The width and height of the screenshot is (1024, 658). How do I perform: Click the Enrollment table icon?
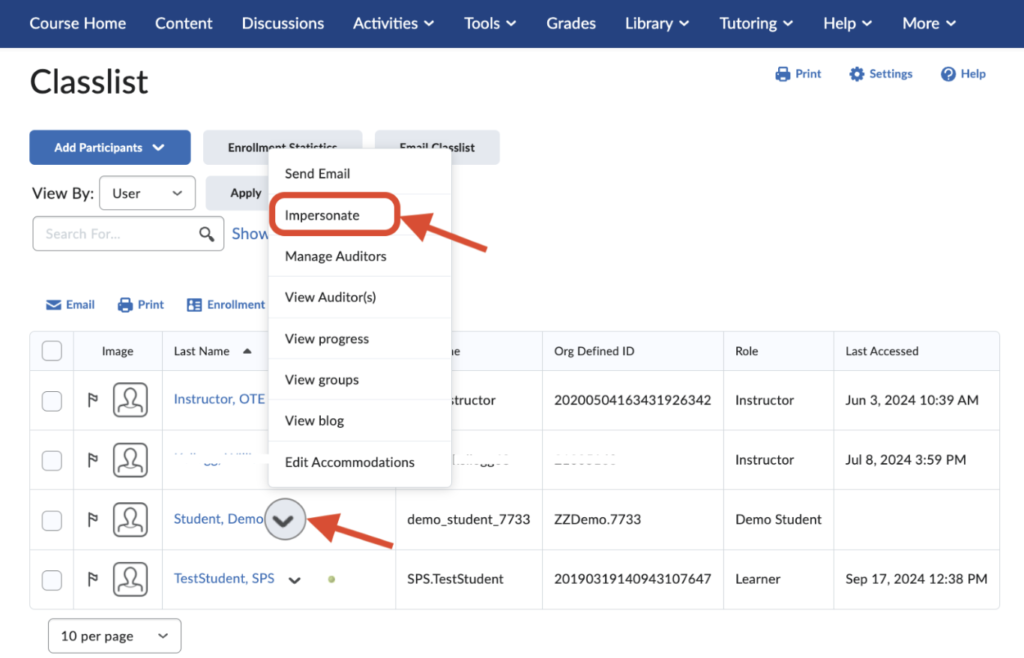(x=194, y=305)
